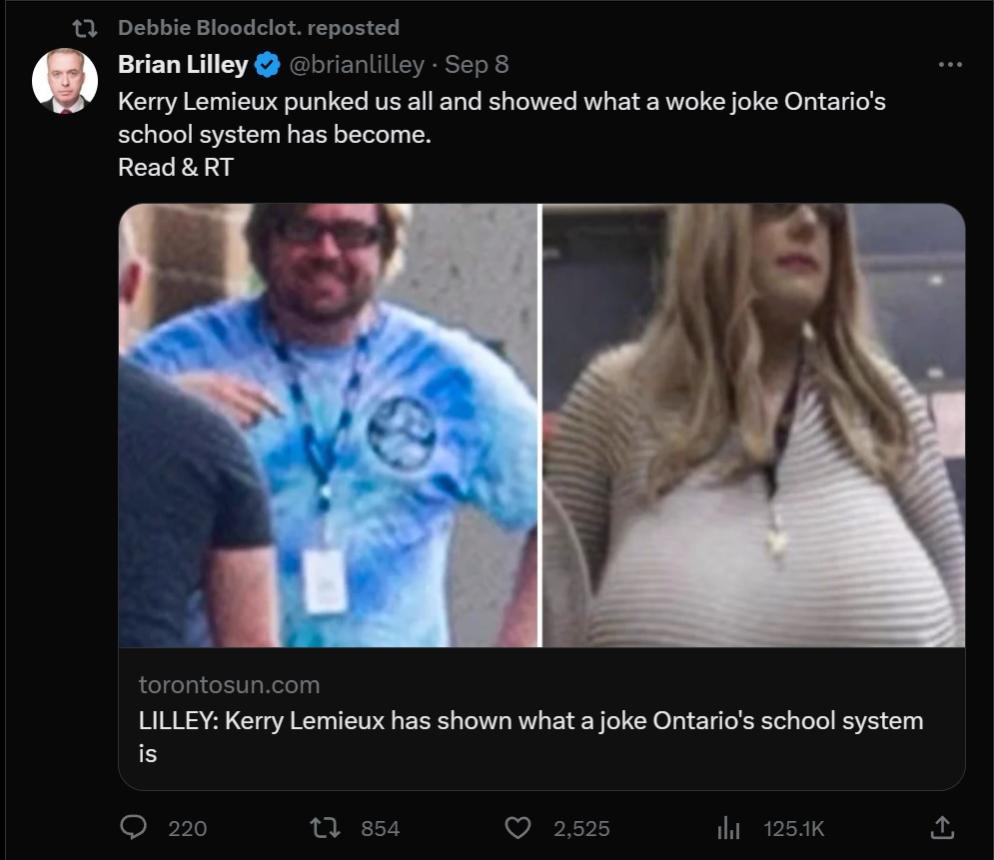Image resolution: width=994 pixels, height=860 pixels.
Task: Click the right striped sweater photo
Action: (754, 425)
